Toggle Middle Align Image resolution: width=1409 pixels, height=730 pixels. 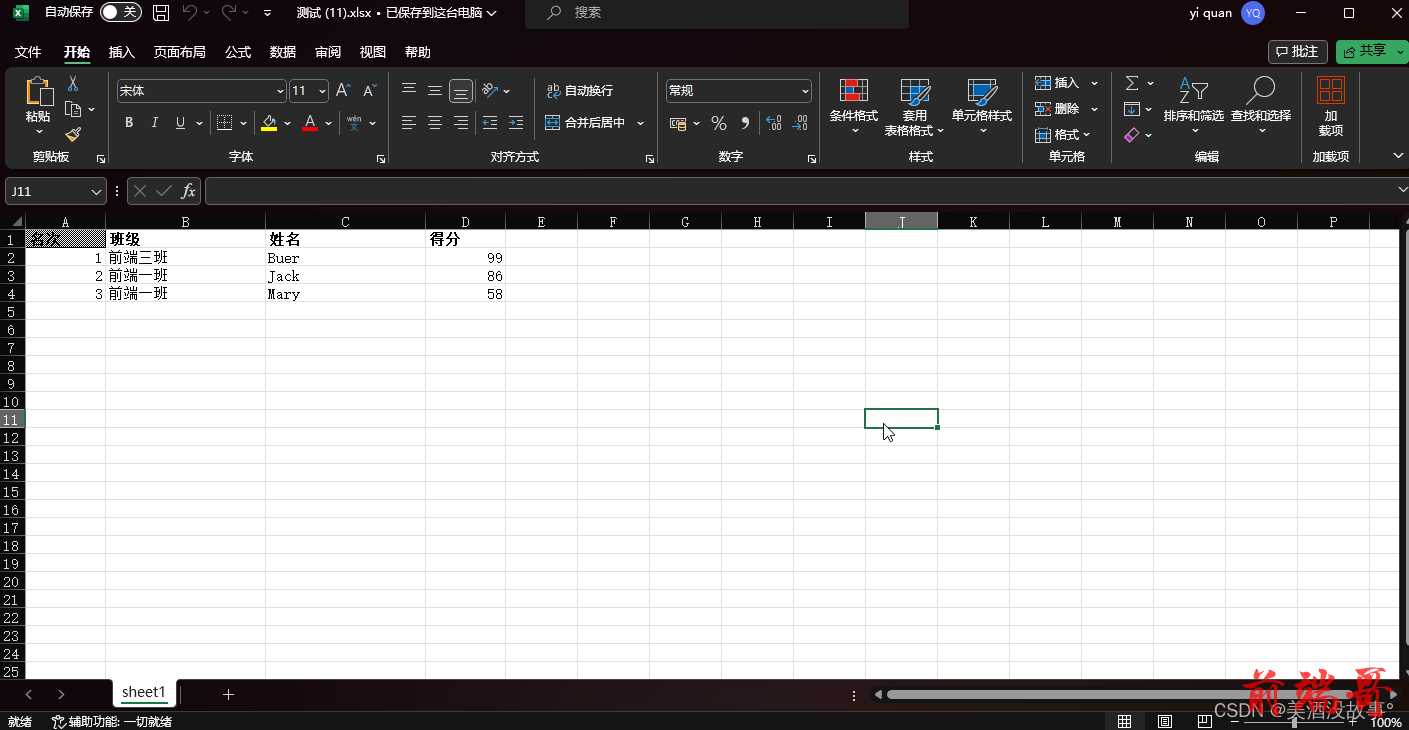pyautogui.click(x=435, y=90)
